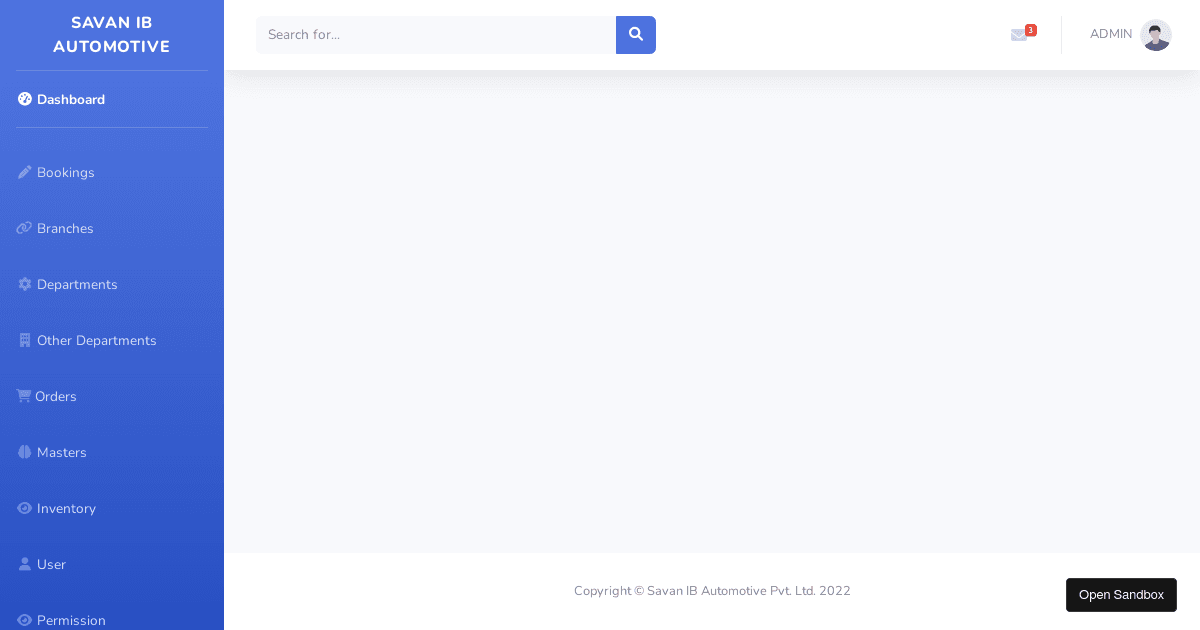Open the ADMIN user dropdown

1110,34
